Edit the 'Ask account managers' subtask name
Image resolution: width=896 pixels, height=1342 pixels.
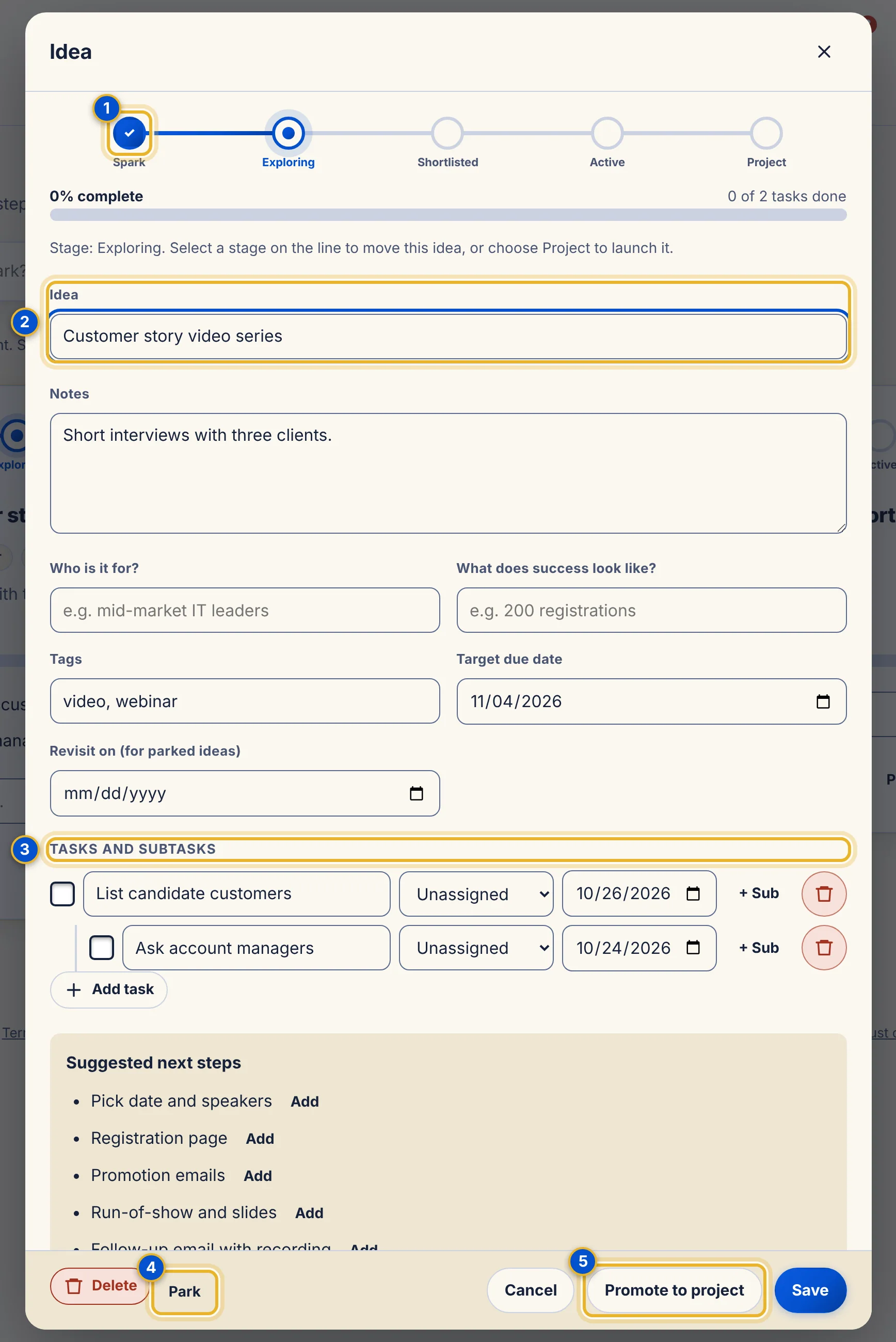pyautogui.click(x=257, y=947)
